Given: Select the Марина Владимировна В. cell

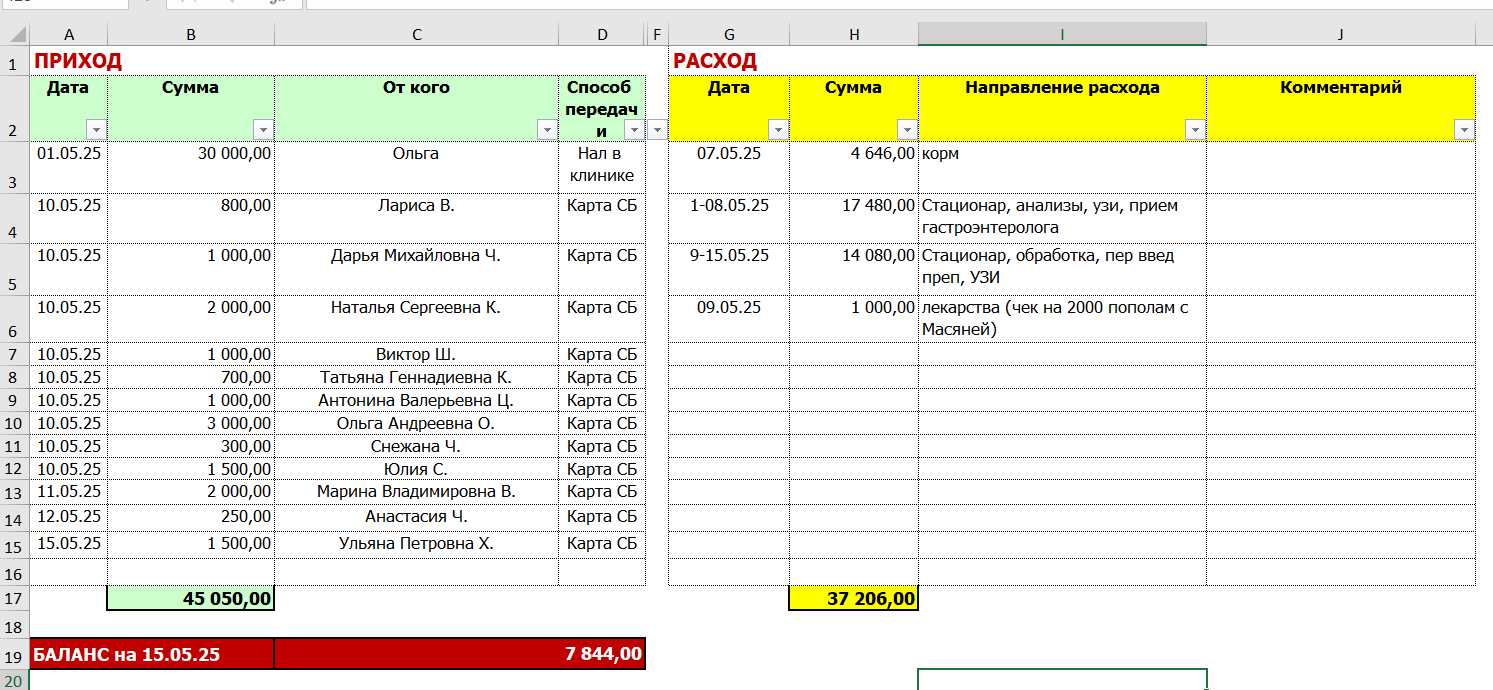Looking at the screenshot, I should click(x=416, y=492).
